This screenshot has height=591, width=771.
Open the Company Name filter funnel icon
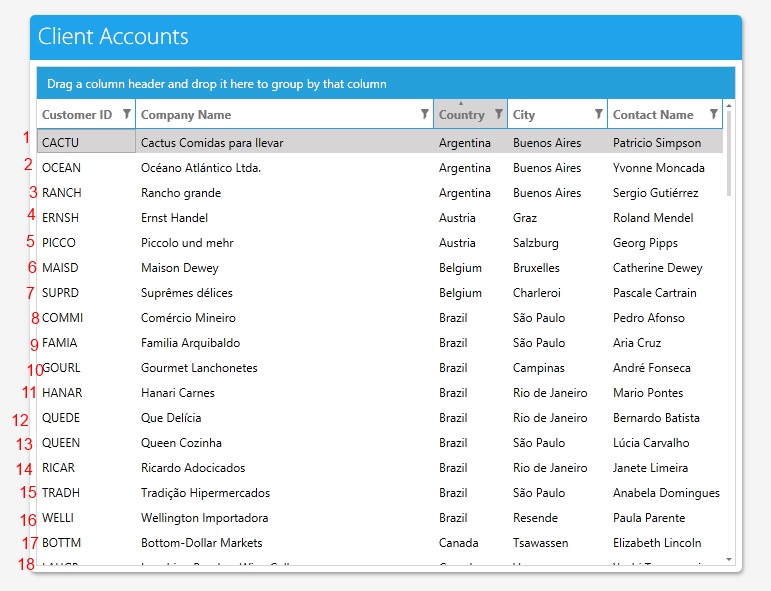[x=424, y=115]
